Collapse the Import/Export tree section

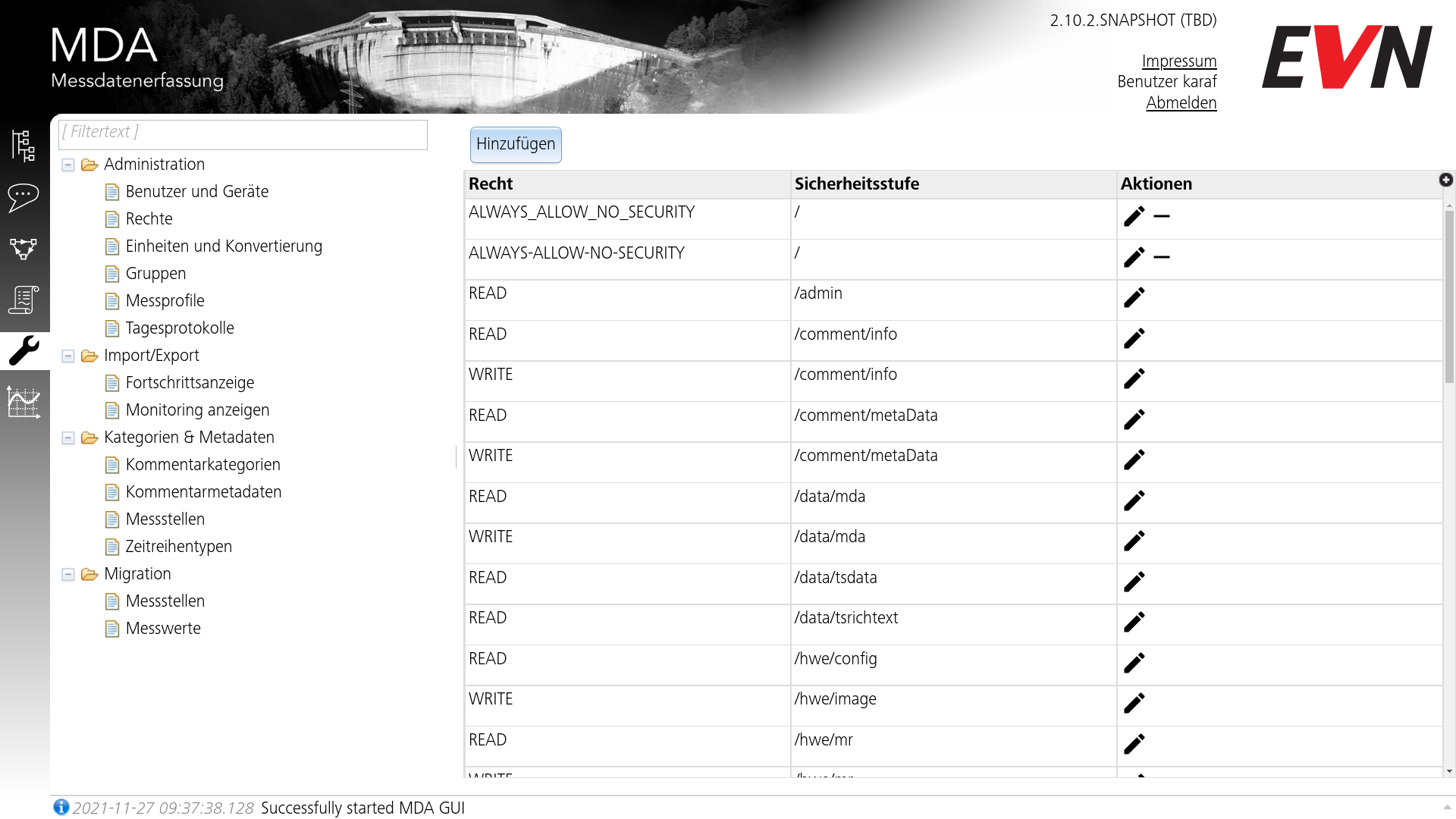click(x=70, y=355)
